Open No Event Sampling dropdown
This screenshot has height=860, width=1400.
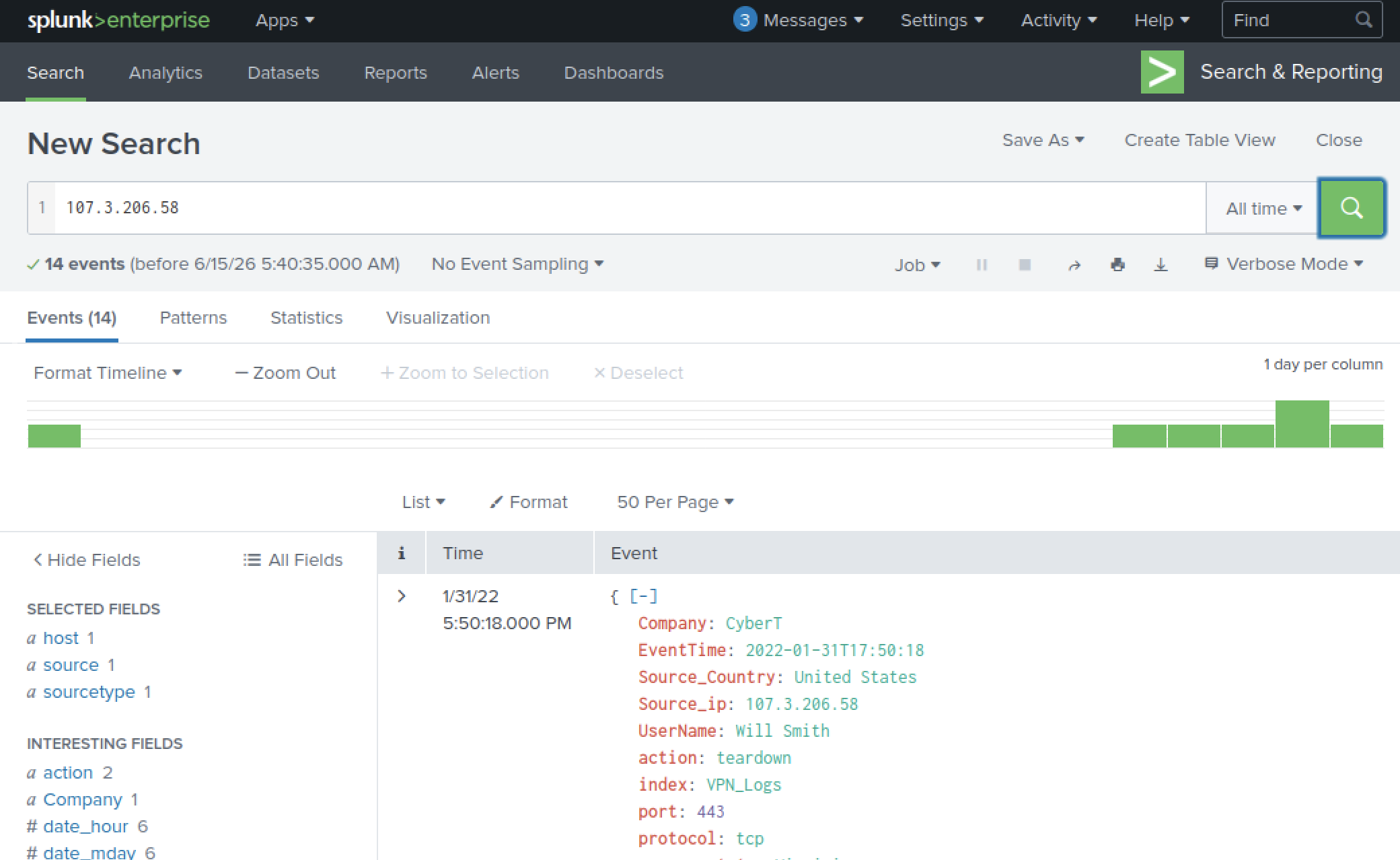pos(517,264)
